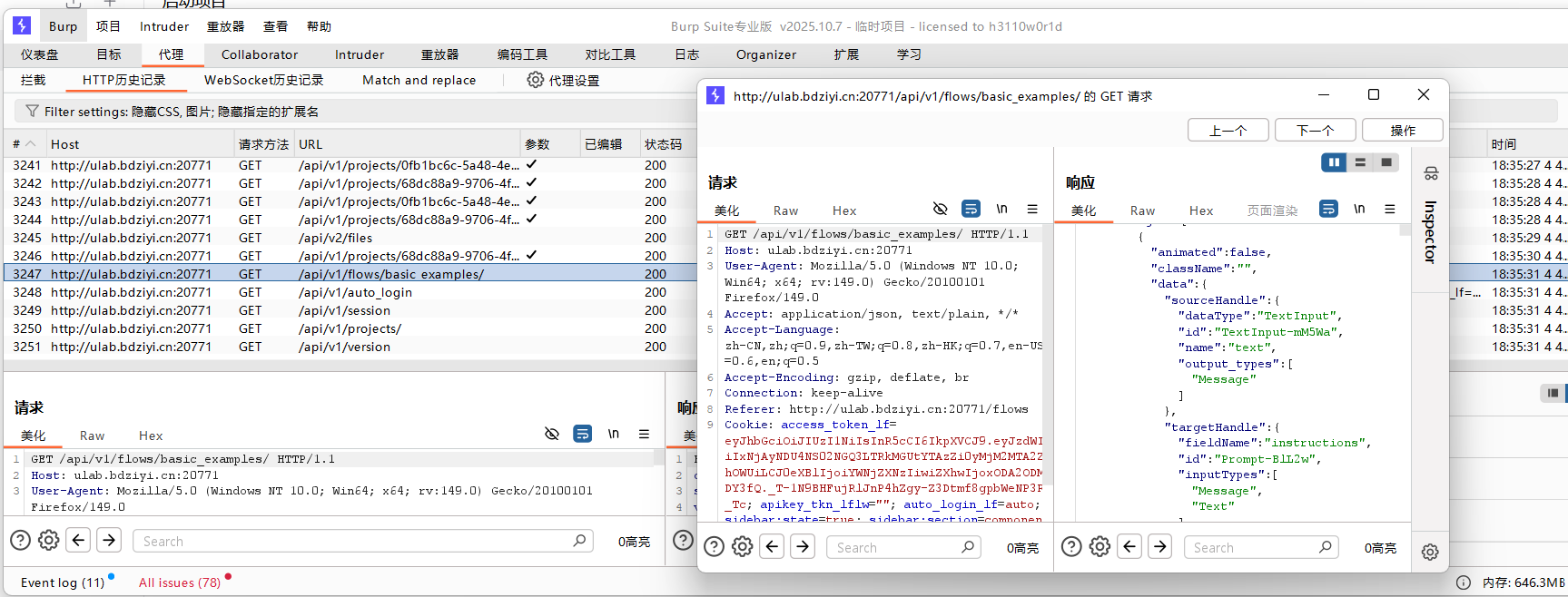Open the Match and replace sub-tab
Screen dimensions: 1568x597
click(x=419, y=80)
